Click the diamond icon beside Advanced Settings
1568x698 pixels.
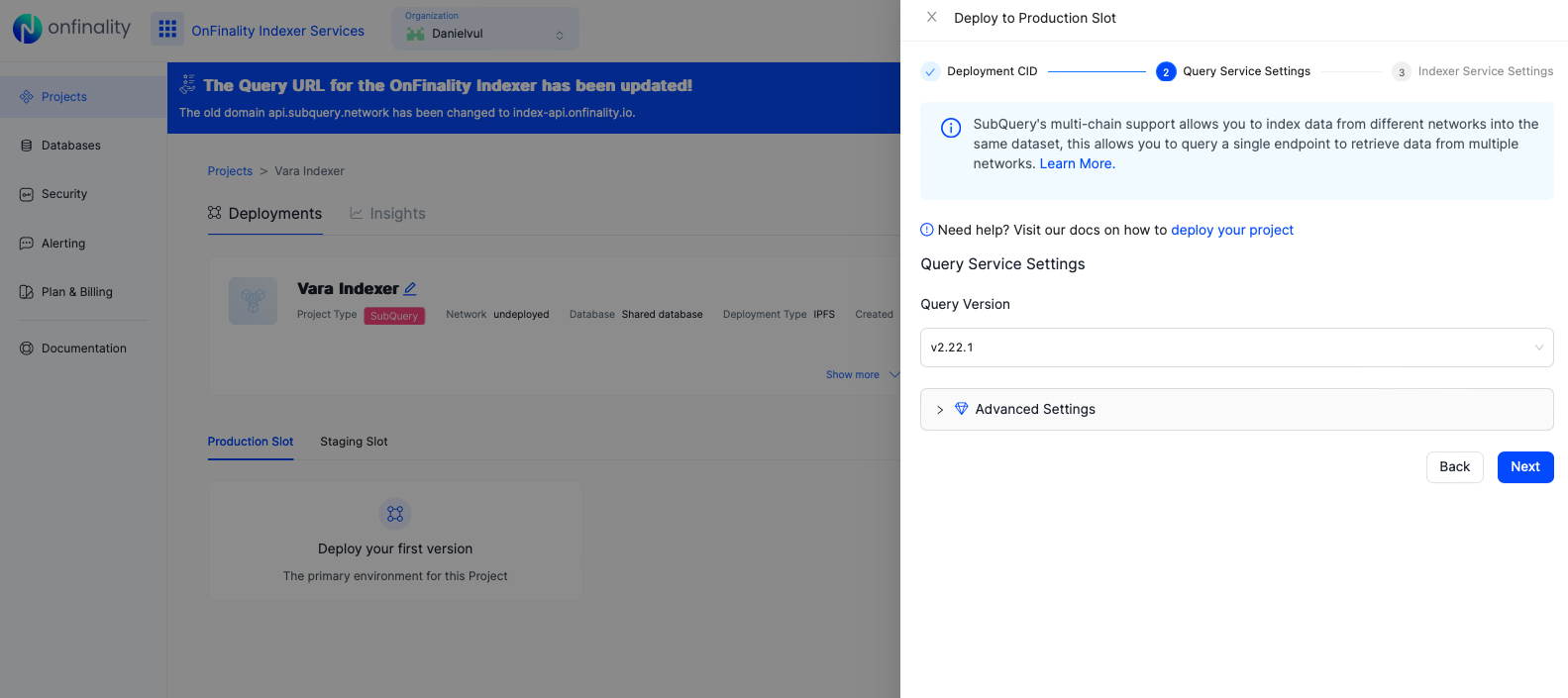click(961, 409)
